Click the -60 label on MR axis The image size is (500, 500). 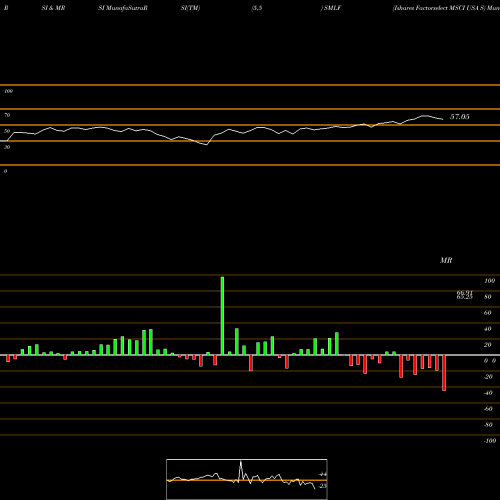(488, 409)
